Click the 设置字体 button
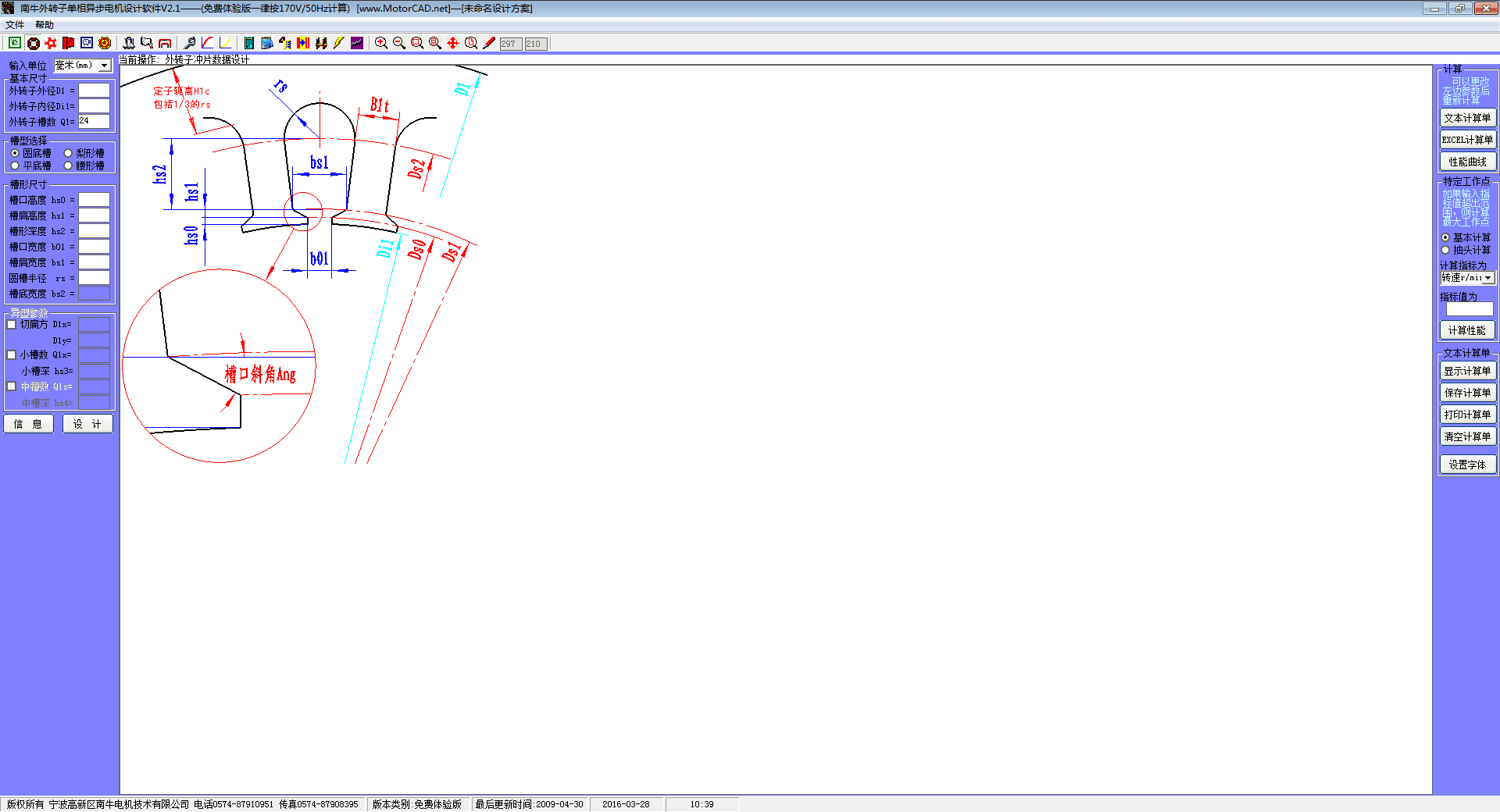Image resolution: width=1500 pixels, height=812 pixels. tap(1467, 465)
